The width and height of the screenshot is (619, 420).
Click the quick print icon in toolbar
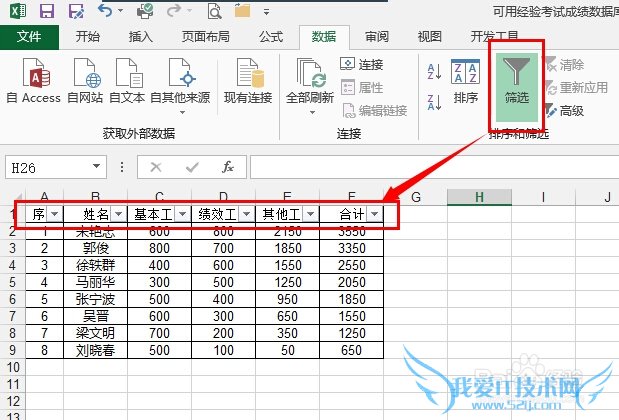tap(145, 11)
